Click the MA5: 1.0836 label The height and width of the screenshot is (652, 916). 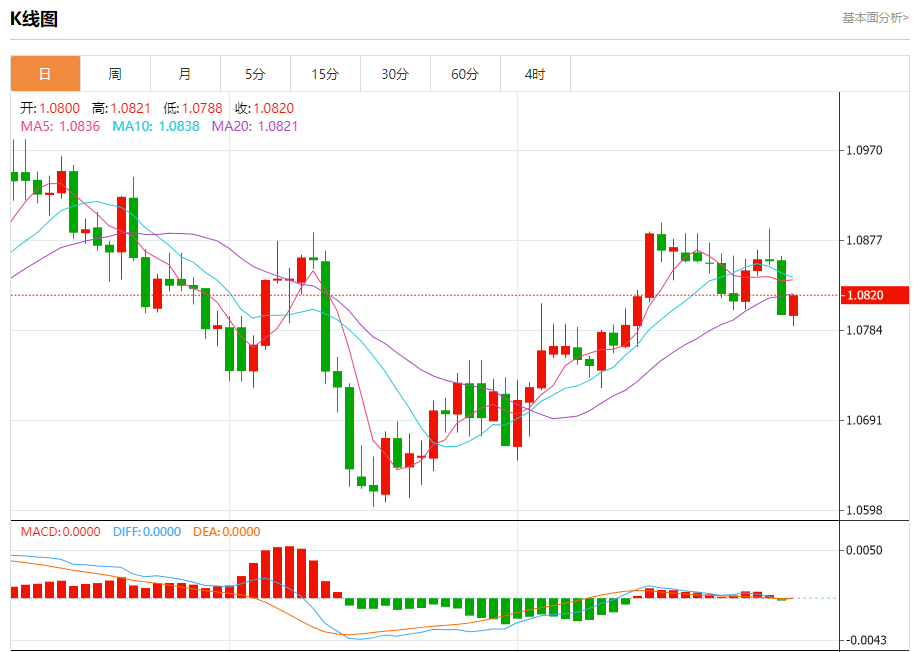point(61,126)
